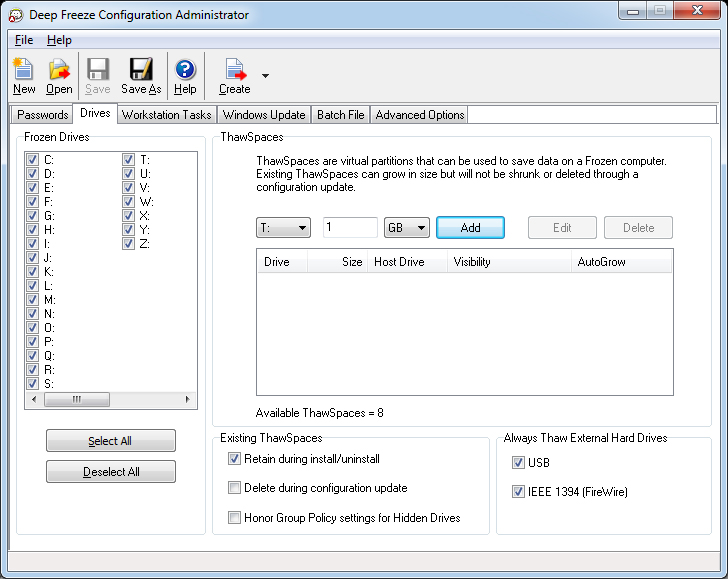Open the ThawSpace drive letter T: dropdown
This screenshot has width=728, height=579.
click(283, 228)
